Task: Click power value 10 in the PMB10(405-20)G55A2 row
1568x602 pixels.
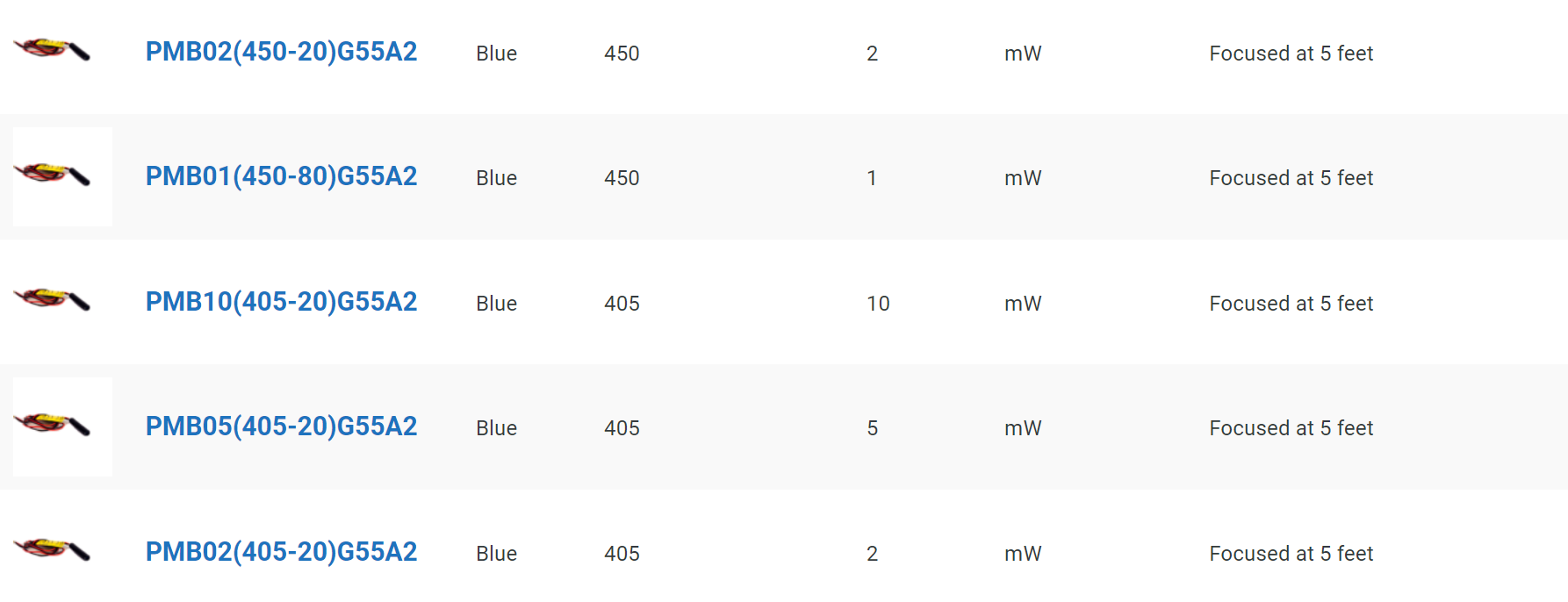Action: (x=878, y=304)
